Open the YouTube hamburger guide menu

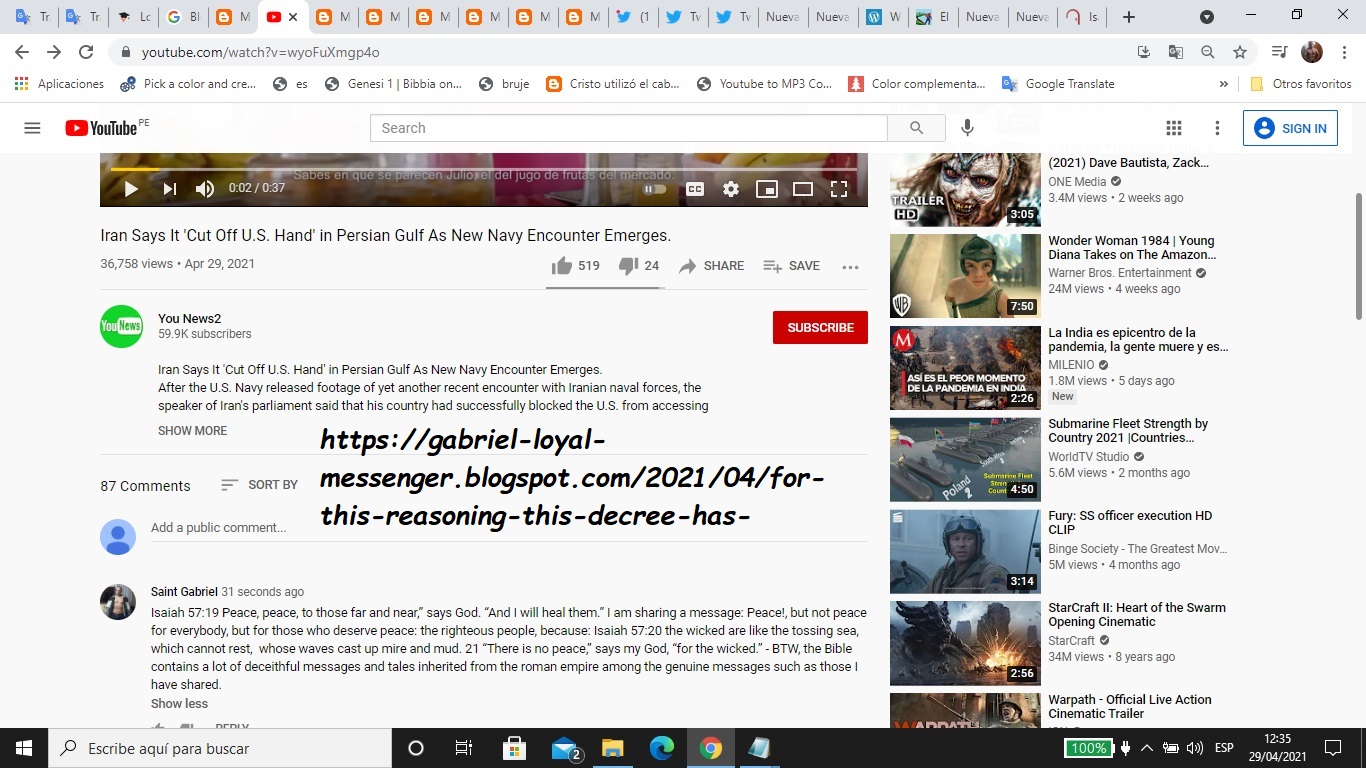coord(32,128)
